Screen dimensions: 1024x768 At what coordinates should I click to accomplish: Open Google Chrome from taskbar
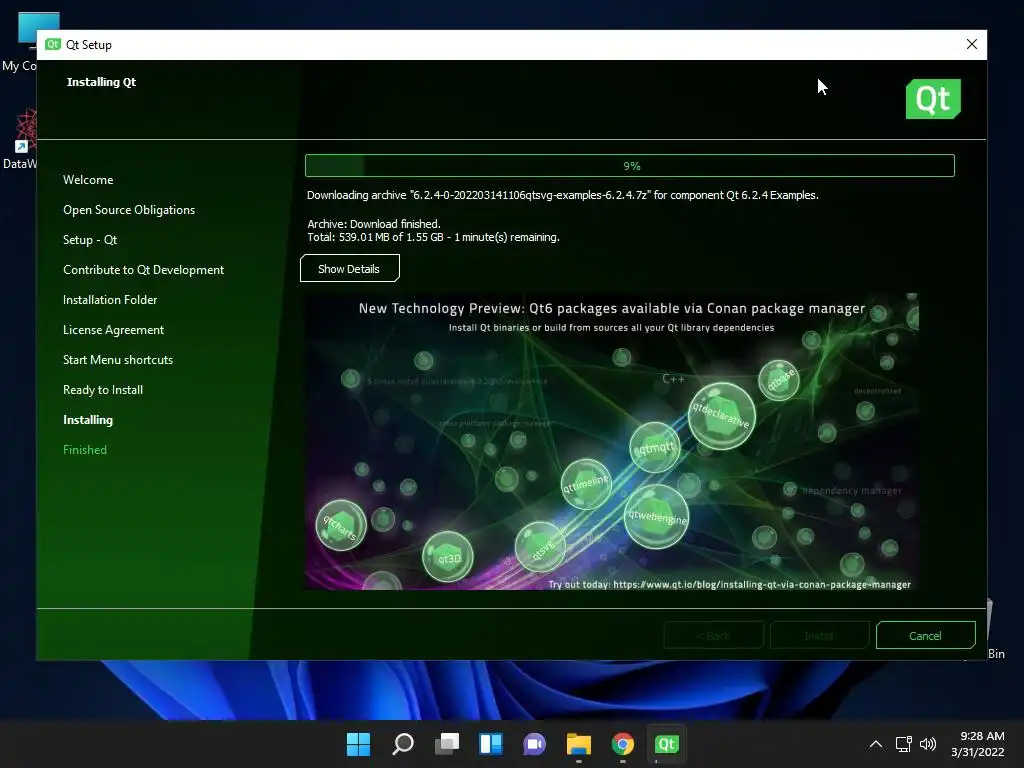coord(623,744)
